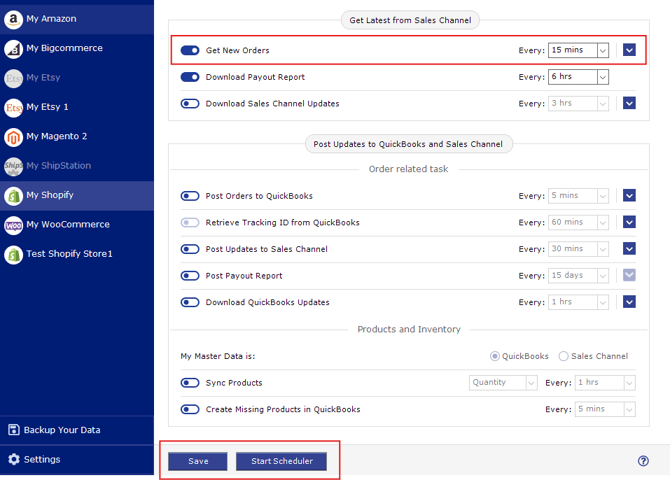Image resolution: width=670 pixels, height=480 pixels.
Task: Open the 6 hrs payout interval dropdown
Action: [x=579, y=77]
